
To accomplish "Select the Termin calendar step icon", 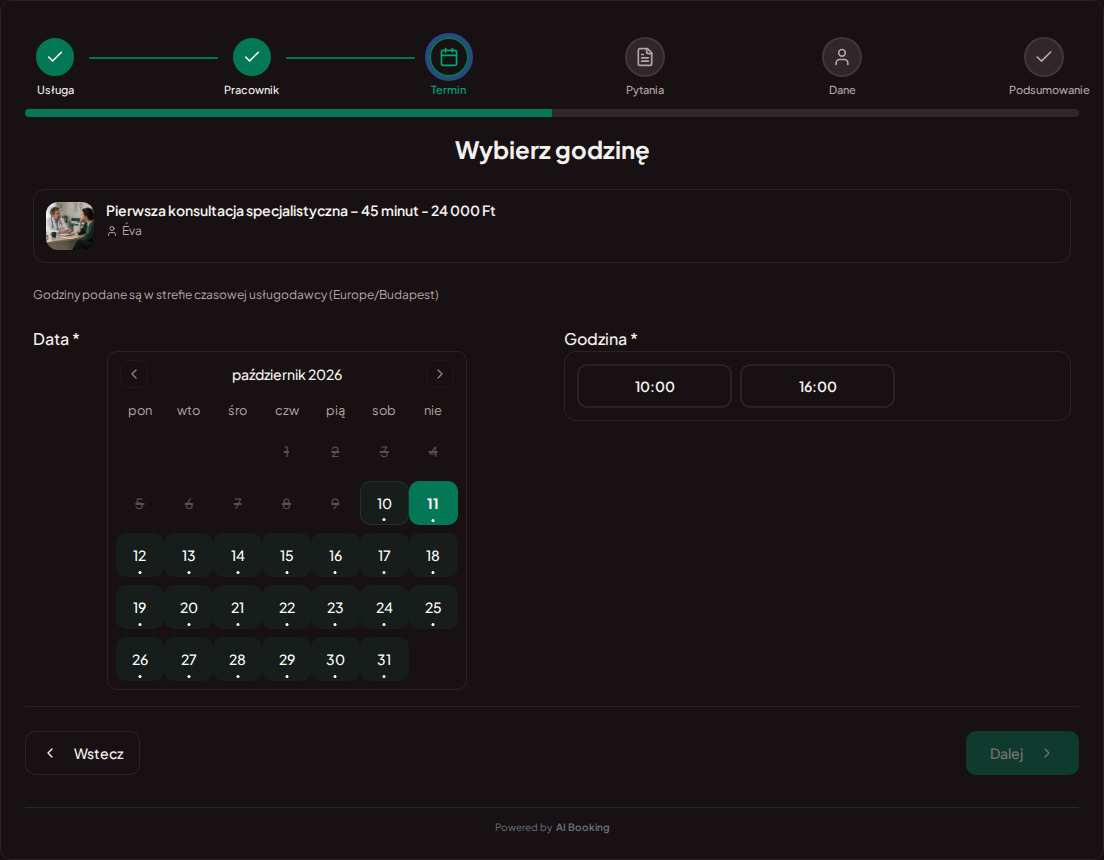I will pyautogui.click(x=448, y=57).
